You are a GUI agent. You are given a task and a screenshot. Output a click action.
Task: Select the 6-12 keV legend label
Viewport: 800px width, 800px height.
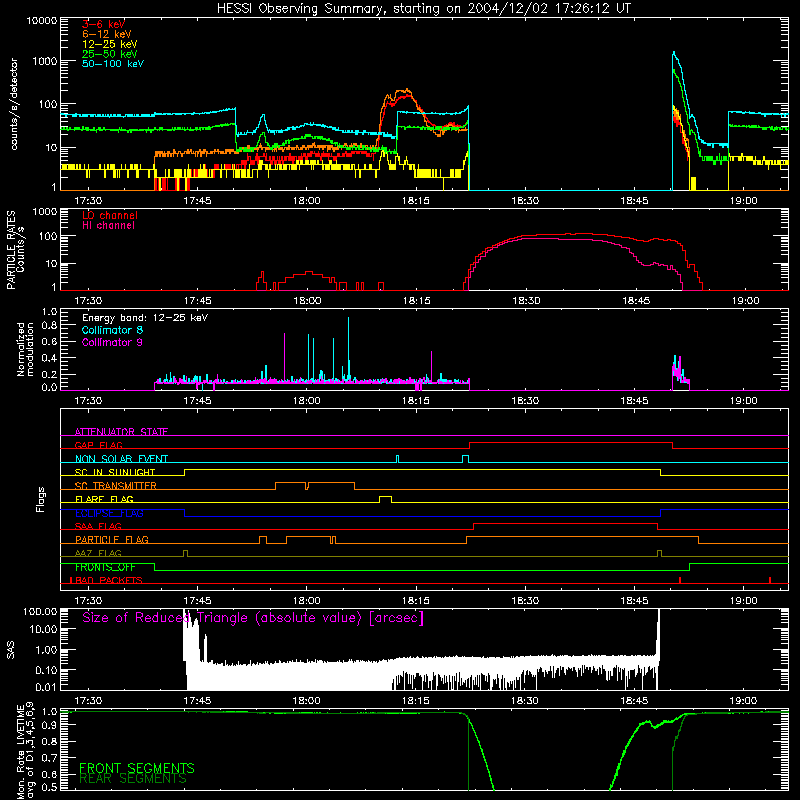point(106,34)
